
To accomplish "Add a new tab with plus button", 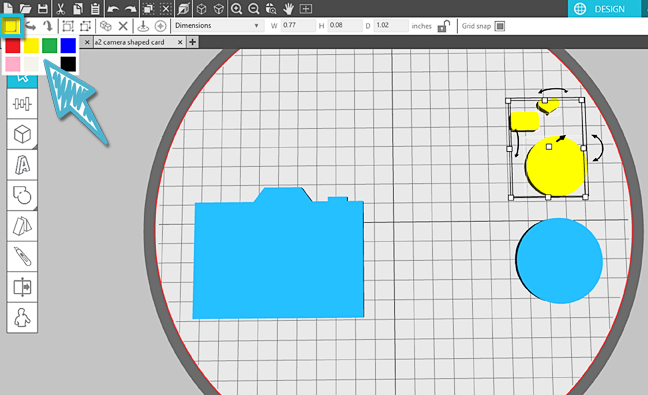I will pyautogui.click(x=192, y=42).
